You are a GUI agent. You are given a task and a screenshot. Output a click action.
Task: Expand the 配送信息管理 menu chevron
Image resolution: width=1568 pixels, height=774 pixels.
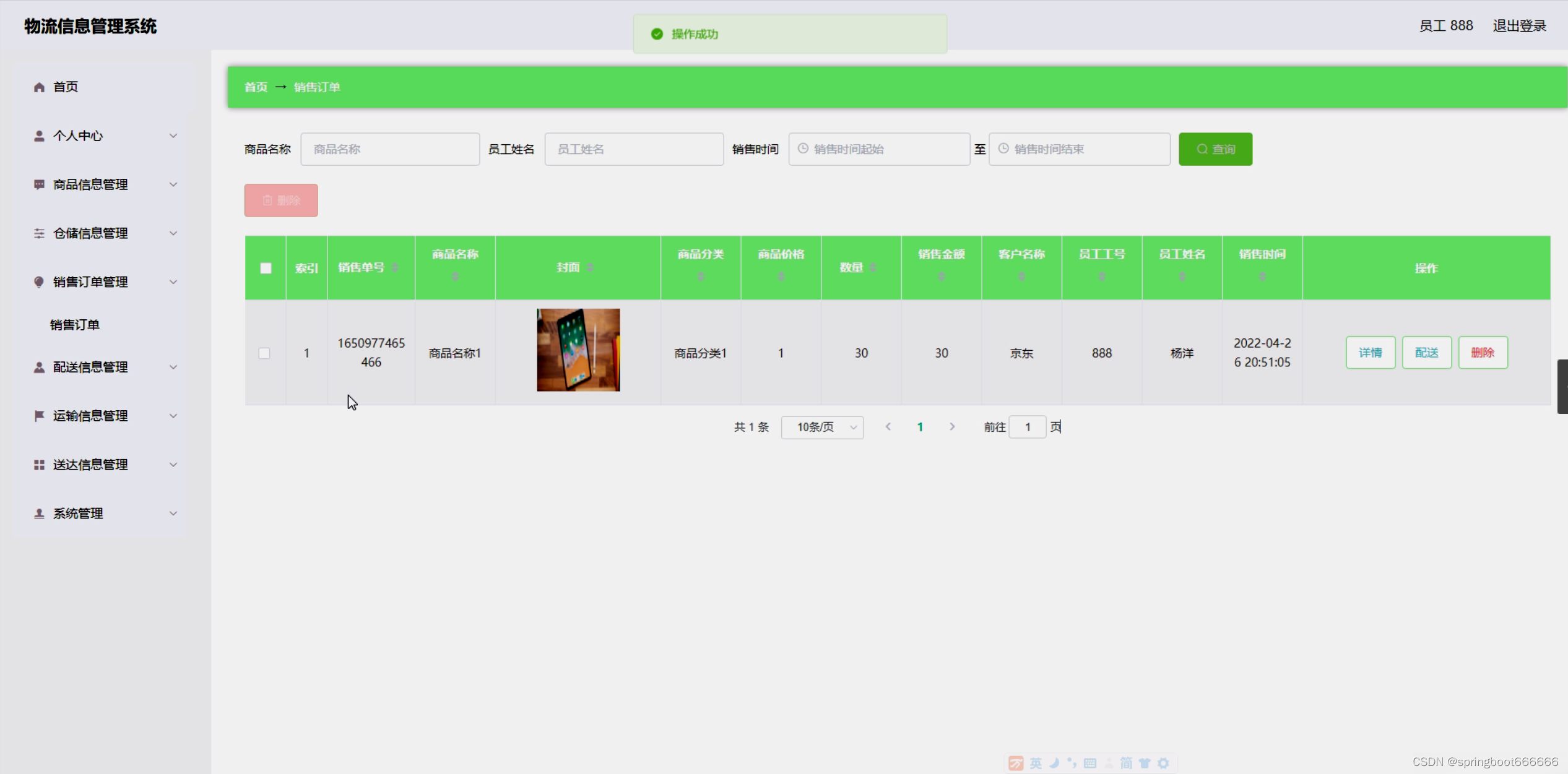[x=173, y=367]
